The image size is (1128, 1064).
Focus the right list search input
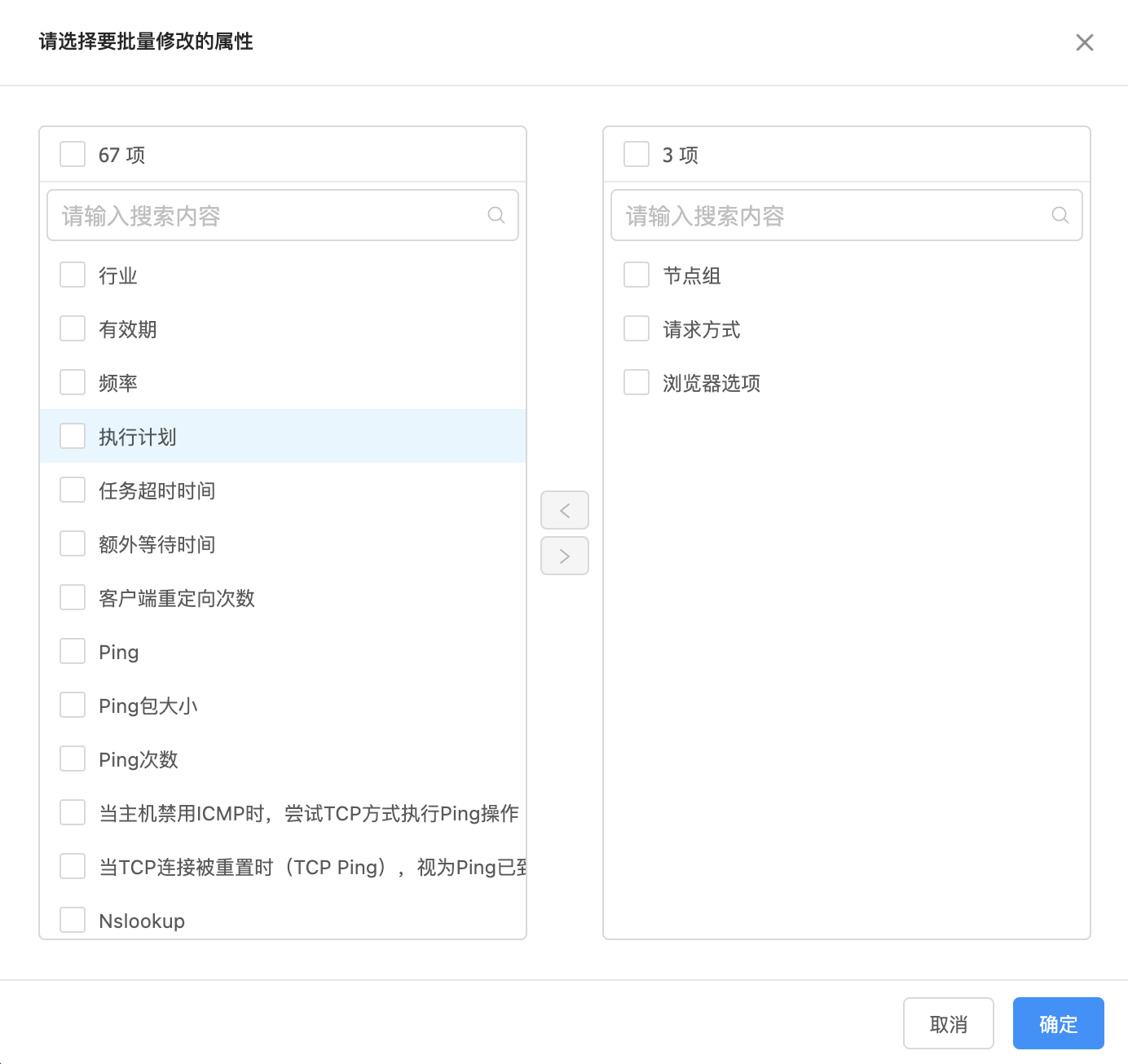[x=831, y=215]
